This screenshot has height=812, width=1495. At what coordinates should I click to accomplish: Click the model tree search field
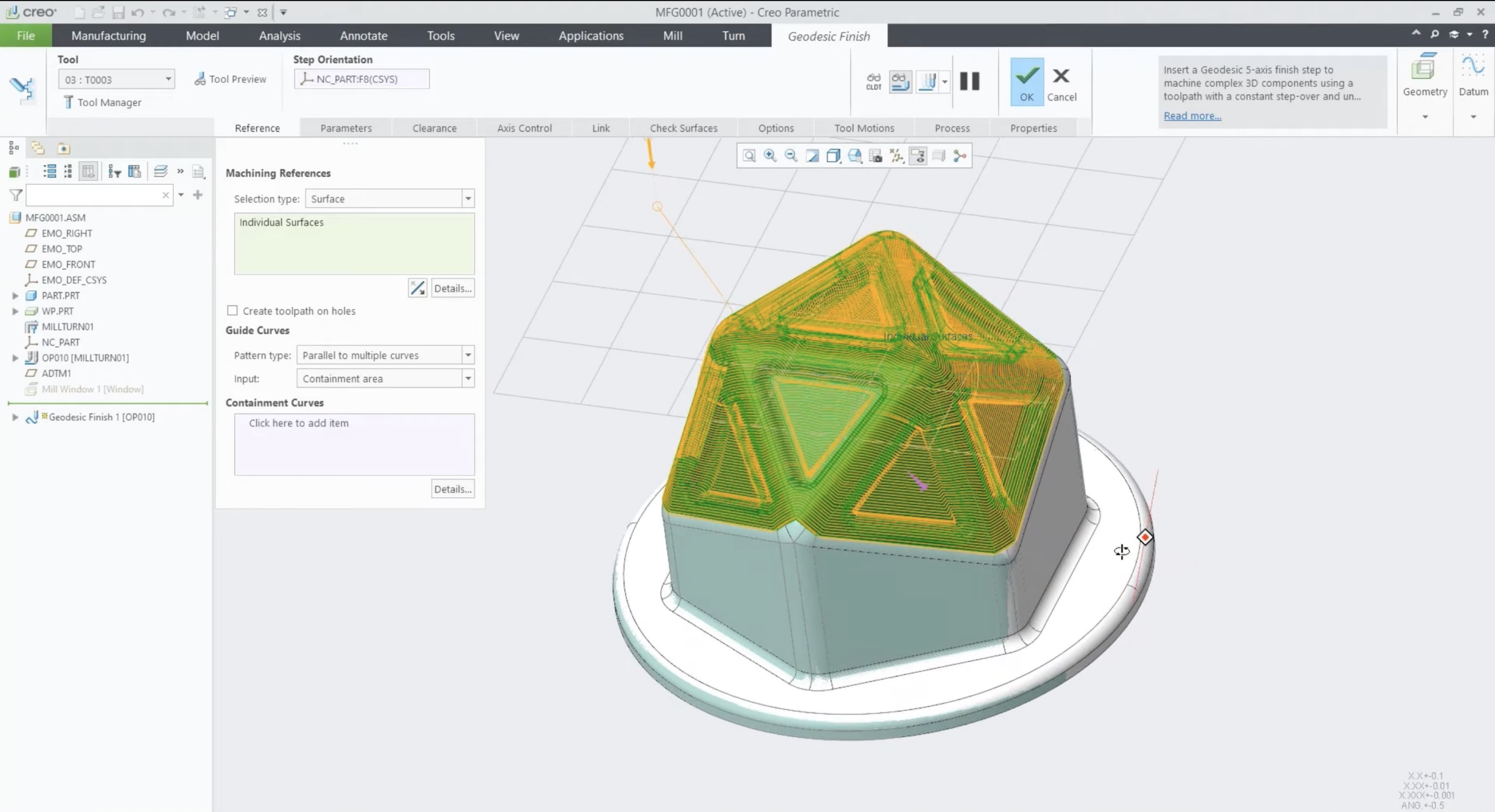99,195
